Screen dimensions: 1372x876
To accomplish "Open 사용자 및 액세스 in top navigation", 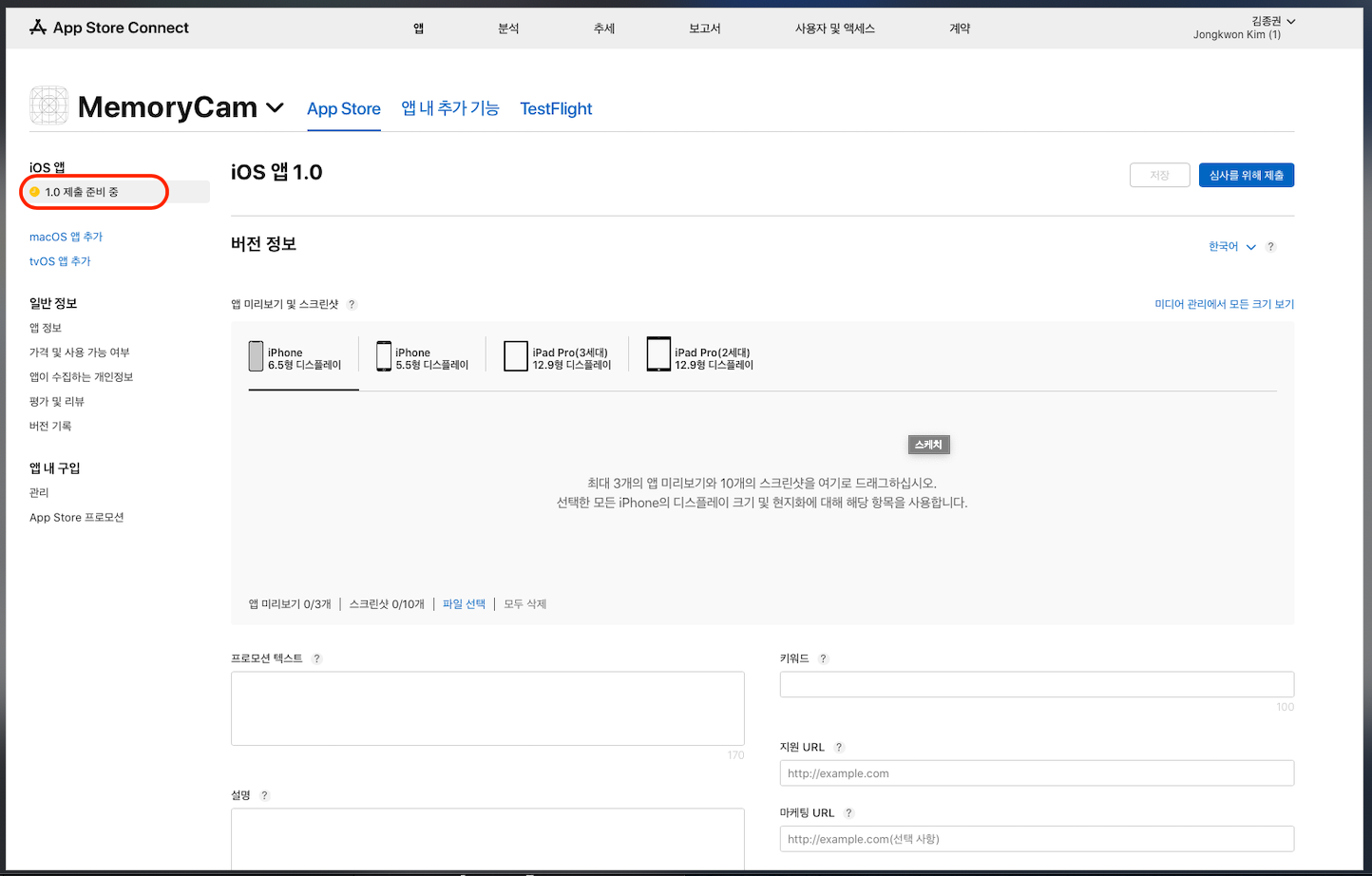I will [x=835, y=29].
